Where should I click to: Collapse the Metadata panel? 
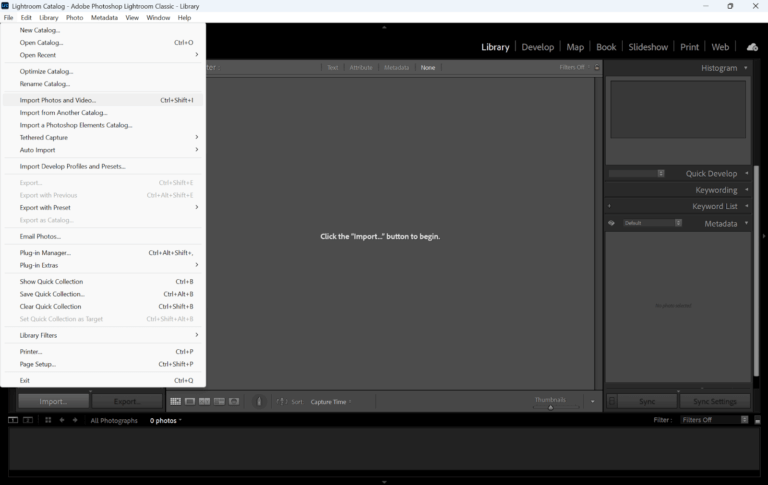click(746, 223)
